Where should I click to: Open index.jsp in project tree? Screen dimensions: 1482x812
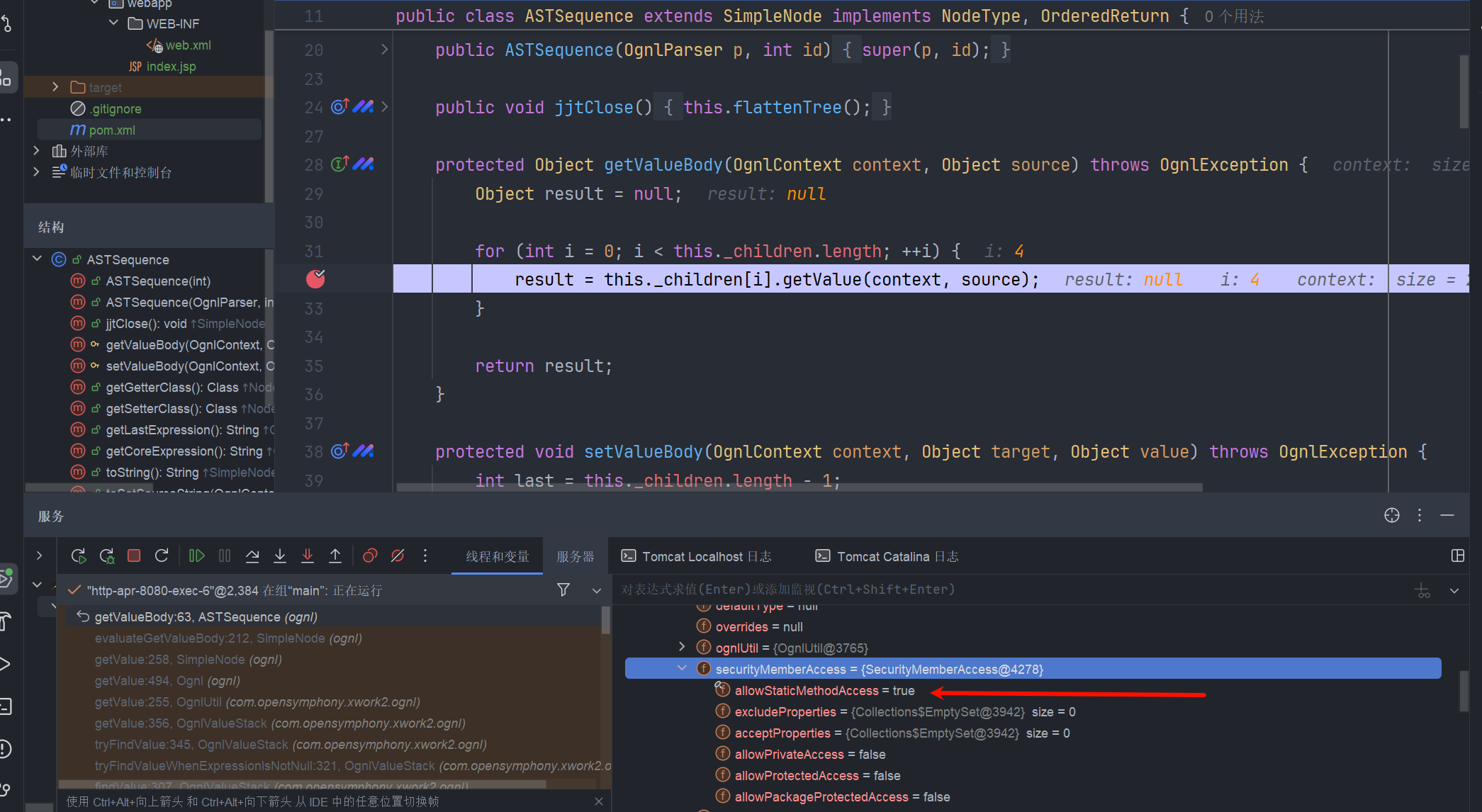(x=171, y=67)
